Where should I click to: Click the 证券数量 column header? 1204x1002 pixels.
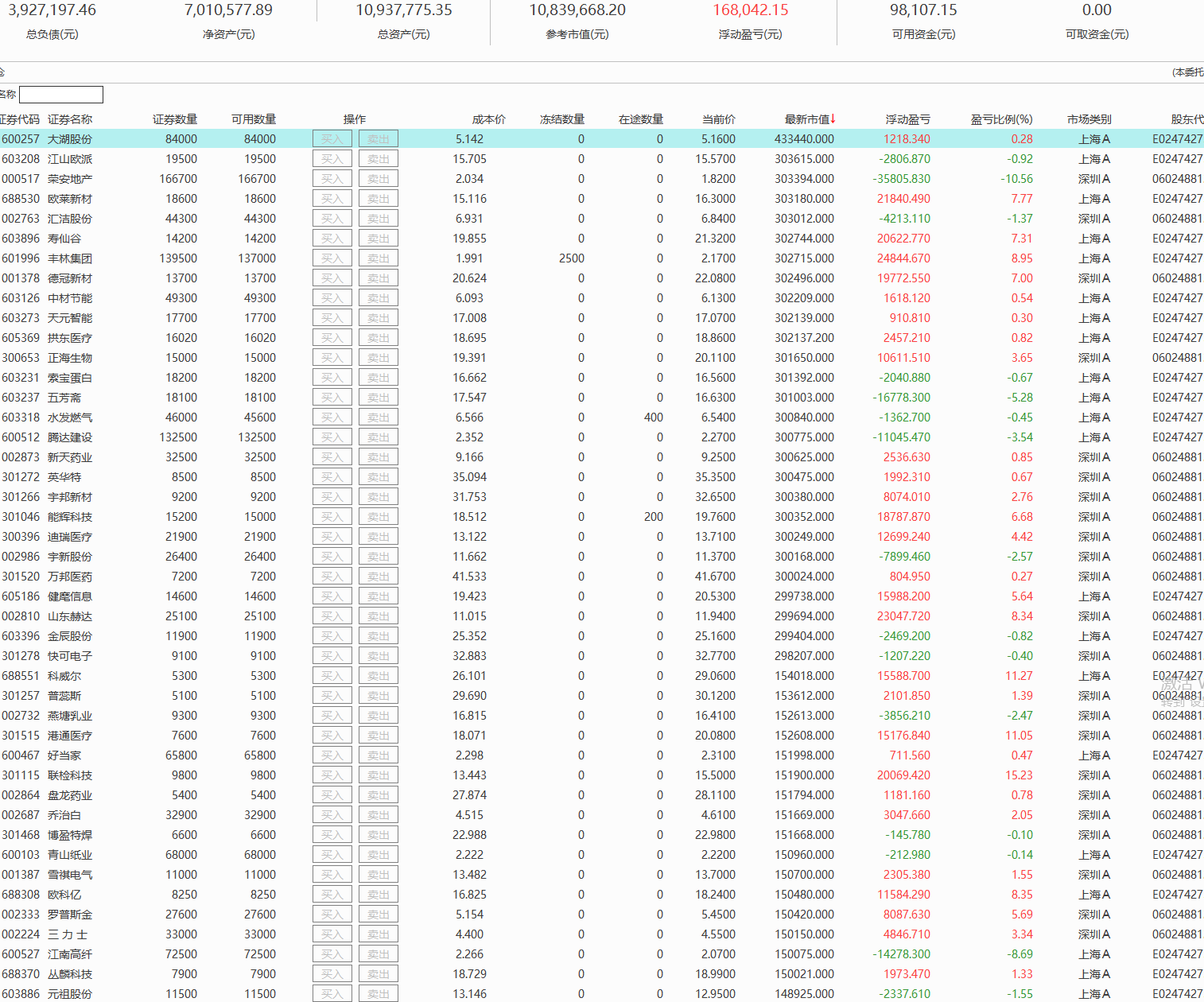click(x=175, y=119)
